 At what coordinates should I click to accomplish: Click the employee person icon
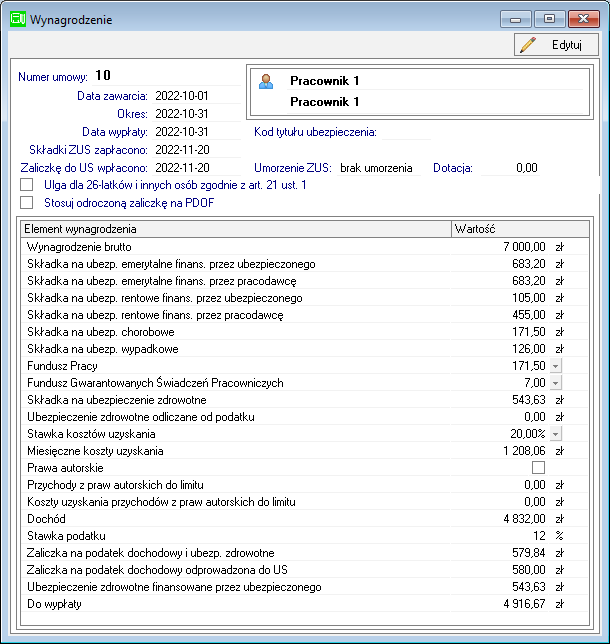pyautogui.click(x=266, y=81)
